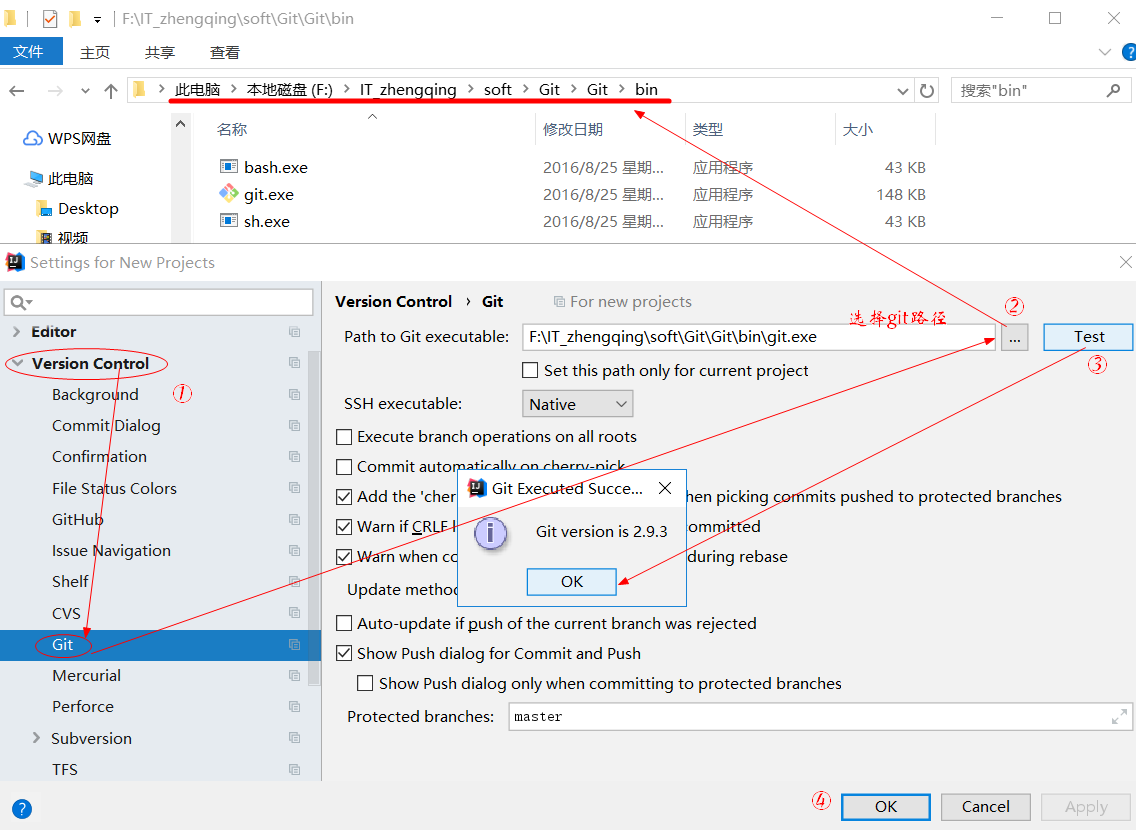Image resolution: width=1136 pixels, height=830 pixels.
Task: Expand the Explorer ribbon chevron
Action: (x=1105, y=52)
